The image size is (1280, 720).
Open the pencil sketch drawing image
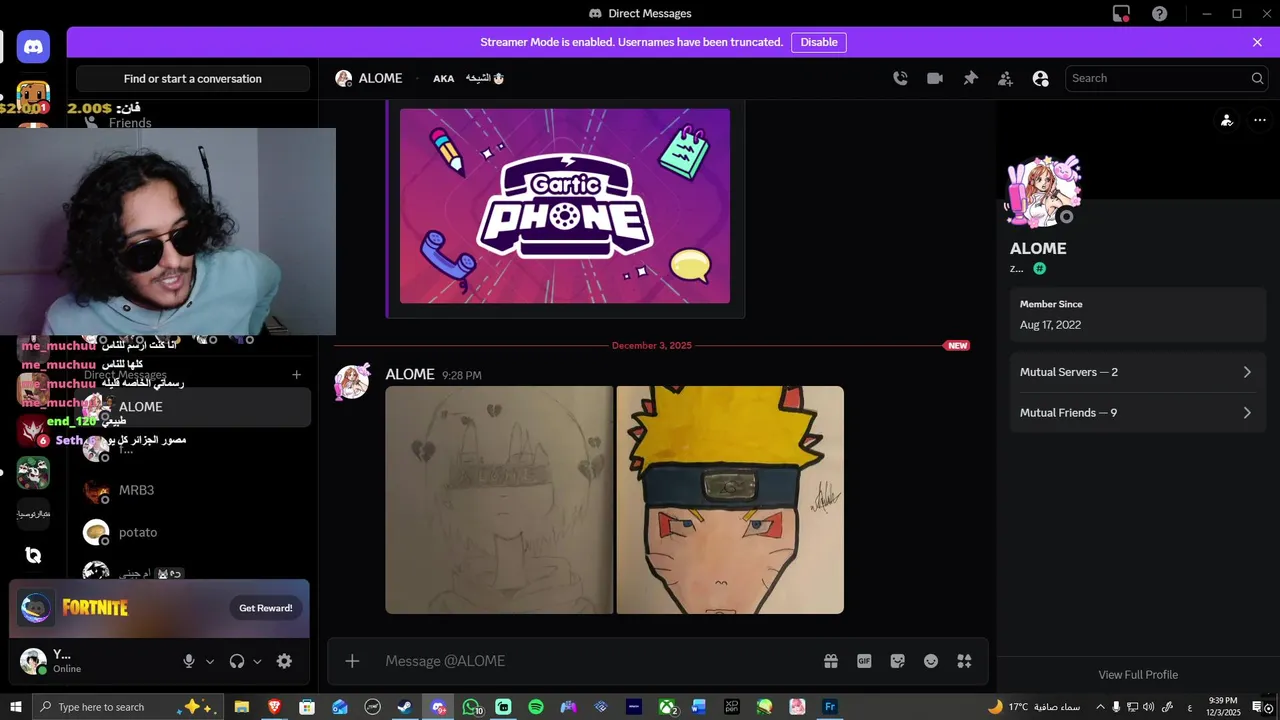point(499,500)
